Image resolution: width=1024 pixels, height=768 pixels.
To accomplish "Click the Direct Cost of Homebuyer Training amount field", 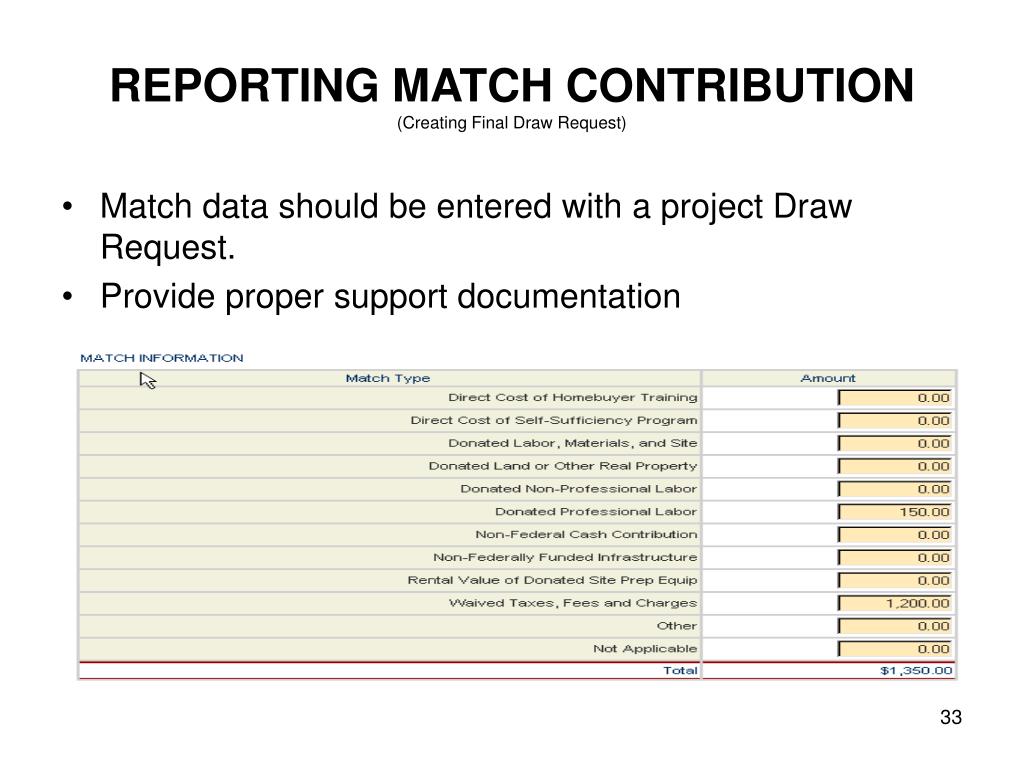I will [895, 398].
